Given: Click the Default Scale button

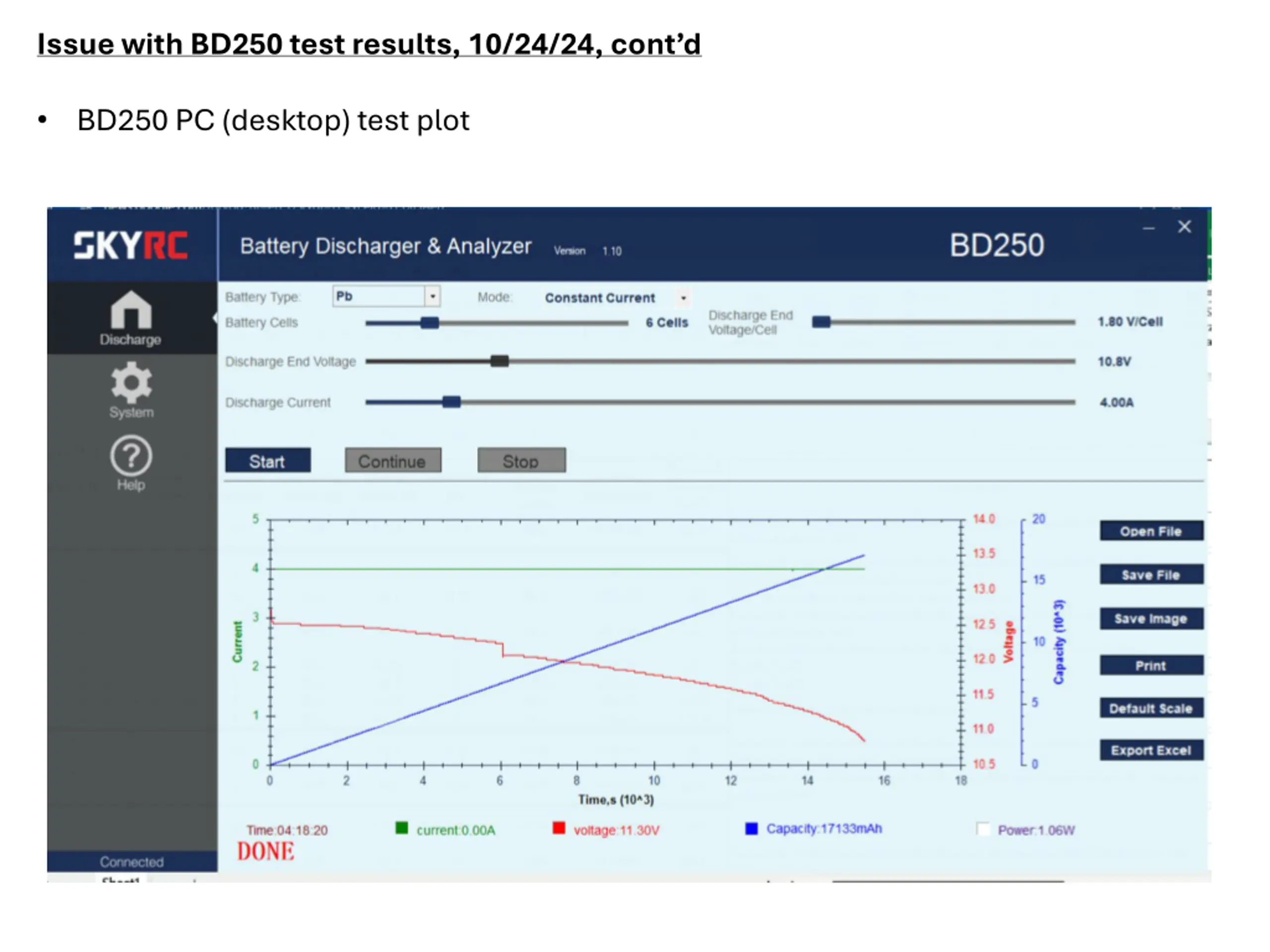Looking at the screenshot, I should tap(1151, 708).
